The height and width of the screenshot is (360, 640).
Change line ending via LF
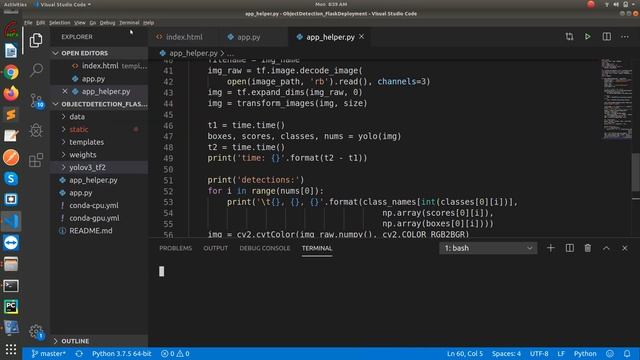coord(561,353)
